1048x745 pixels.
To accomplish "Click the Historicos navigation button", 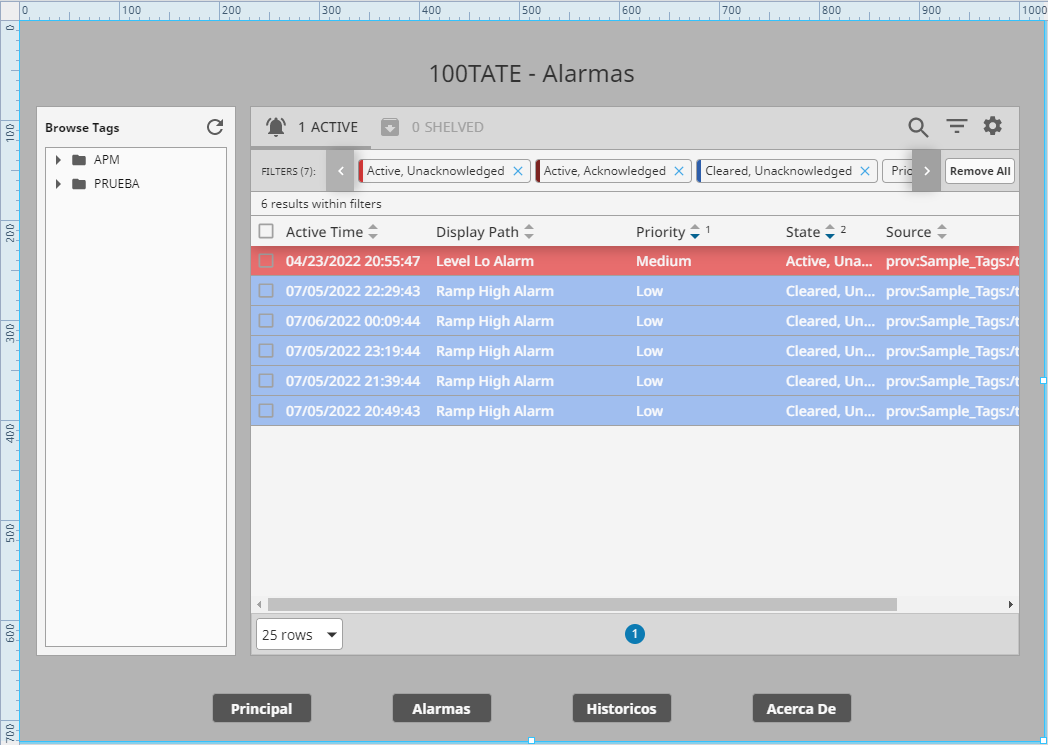I will coord(621,708).
